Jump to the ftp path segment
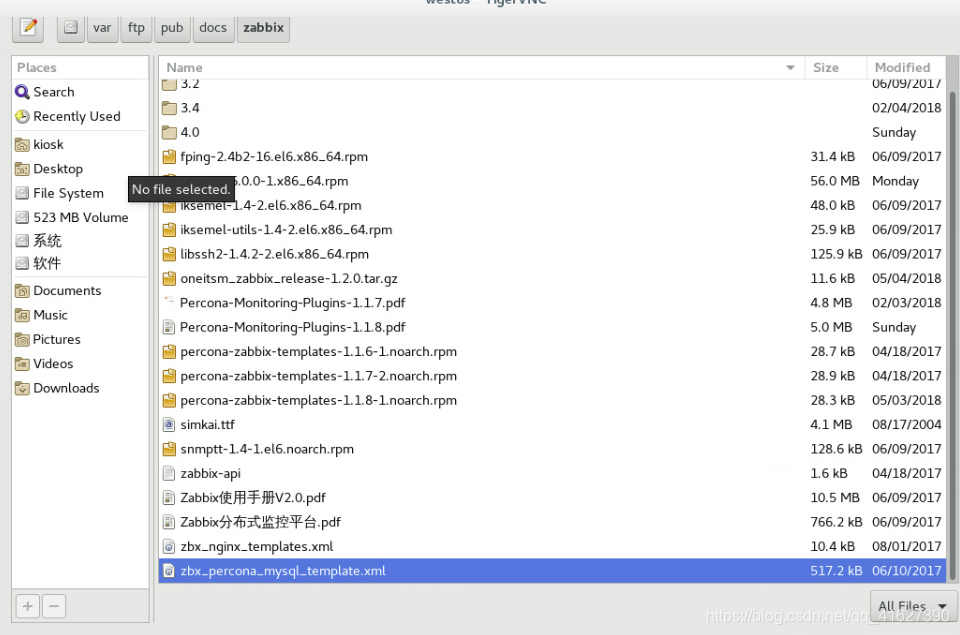The height and width of the screenshot is (635, 960). pyautogui.click(x=137, y=28)
